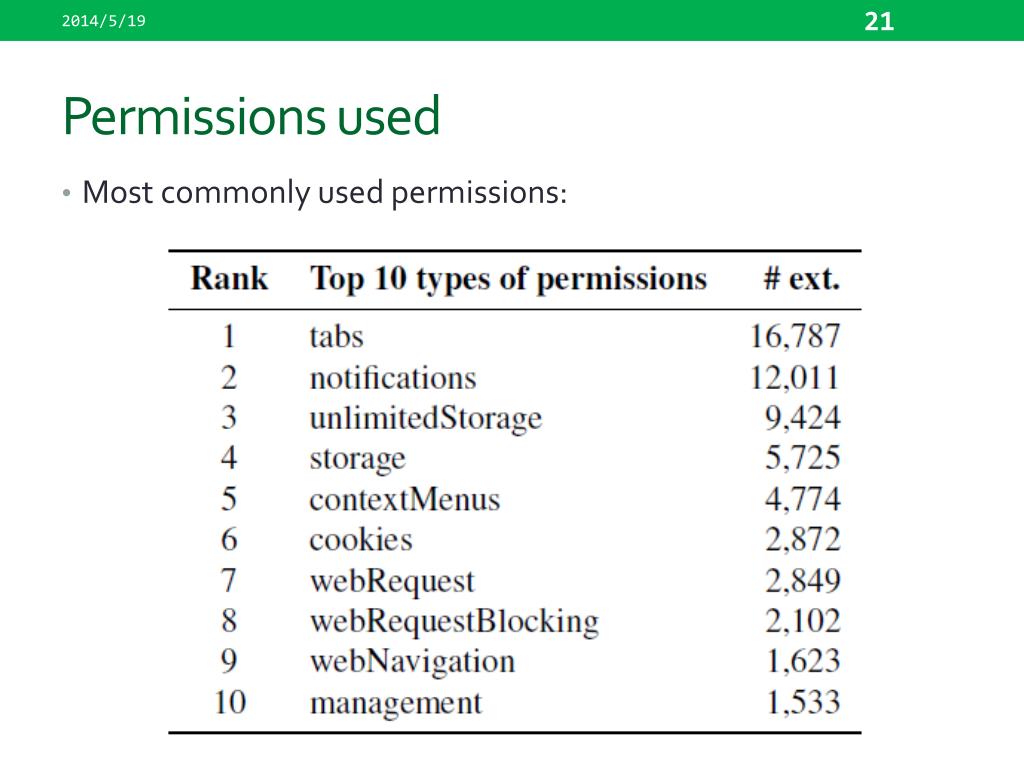Click the Top 10 types of permissions header
Screen dimensions: 1024x768
(508, 280)
